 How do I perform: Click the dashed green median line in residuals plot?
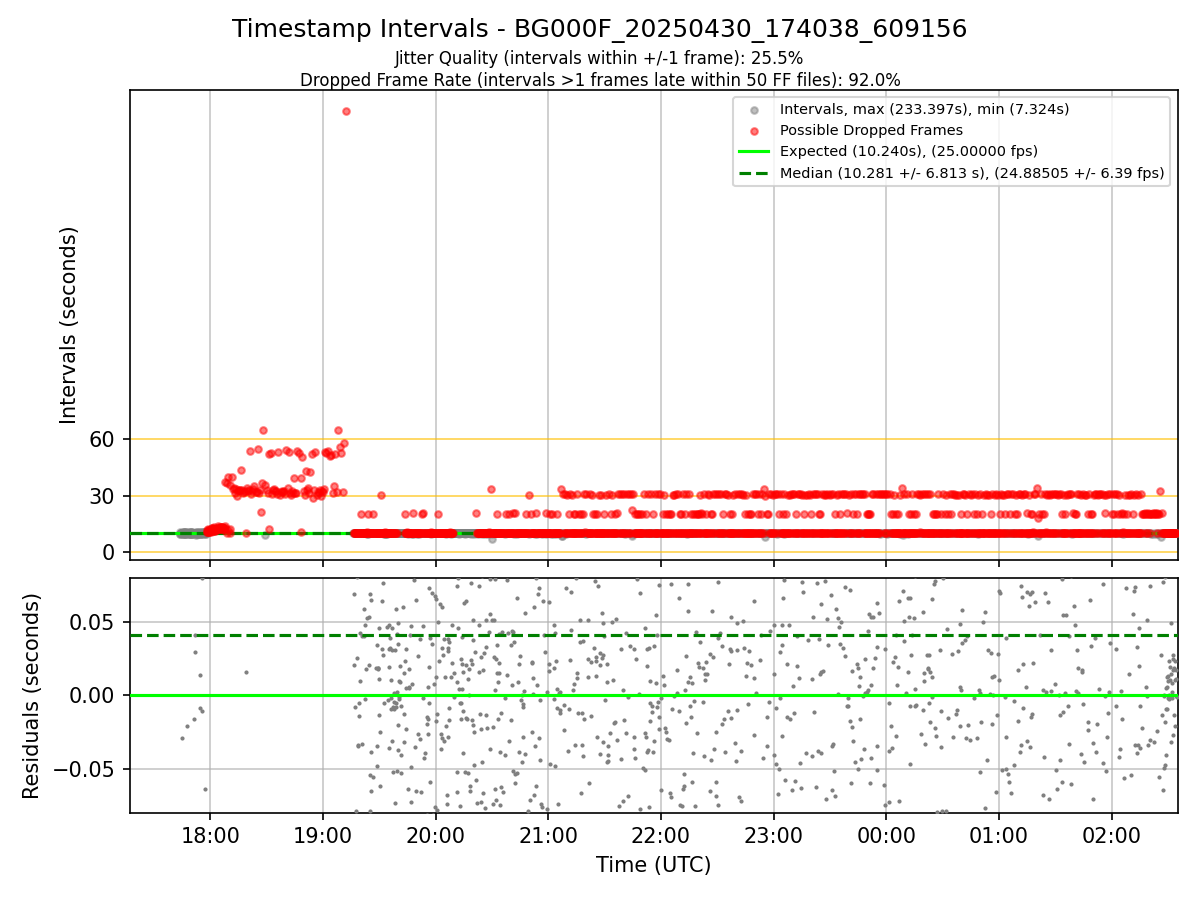pyautogui.click(x=653, y=635)
